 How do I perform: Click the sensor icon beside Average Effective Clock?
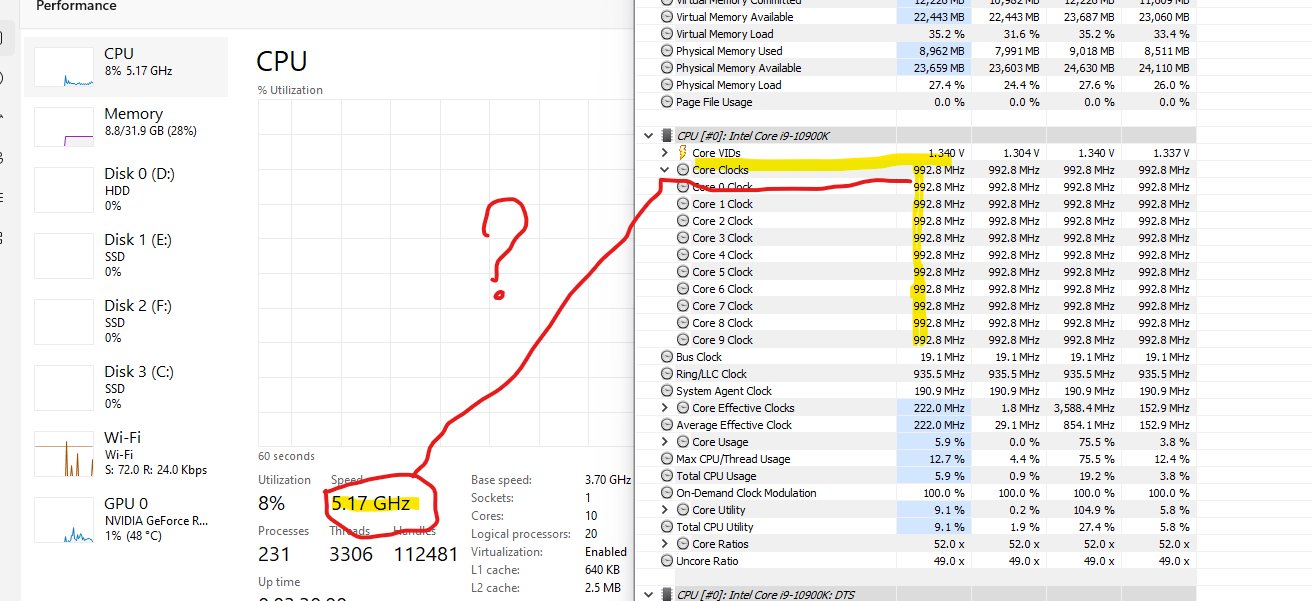coord(667,425)
